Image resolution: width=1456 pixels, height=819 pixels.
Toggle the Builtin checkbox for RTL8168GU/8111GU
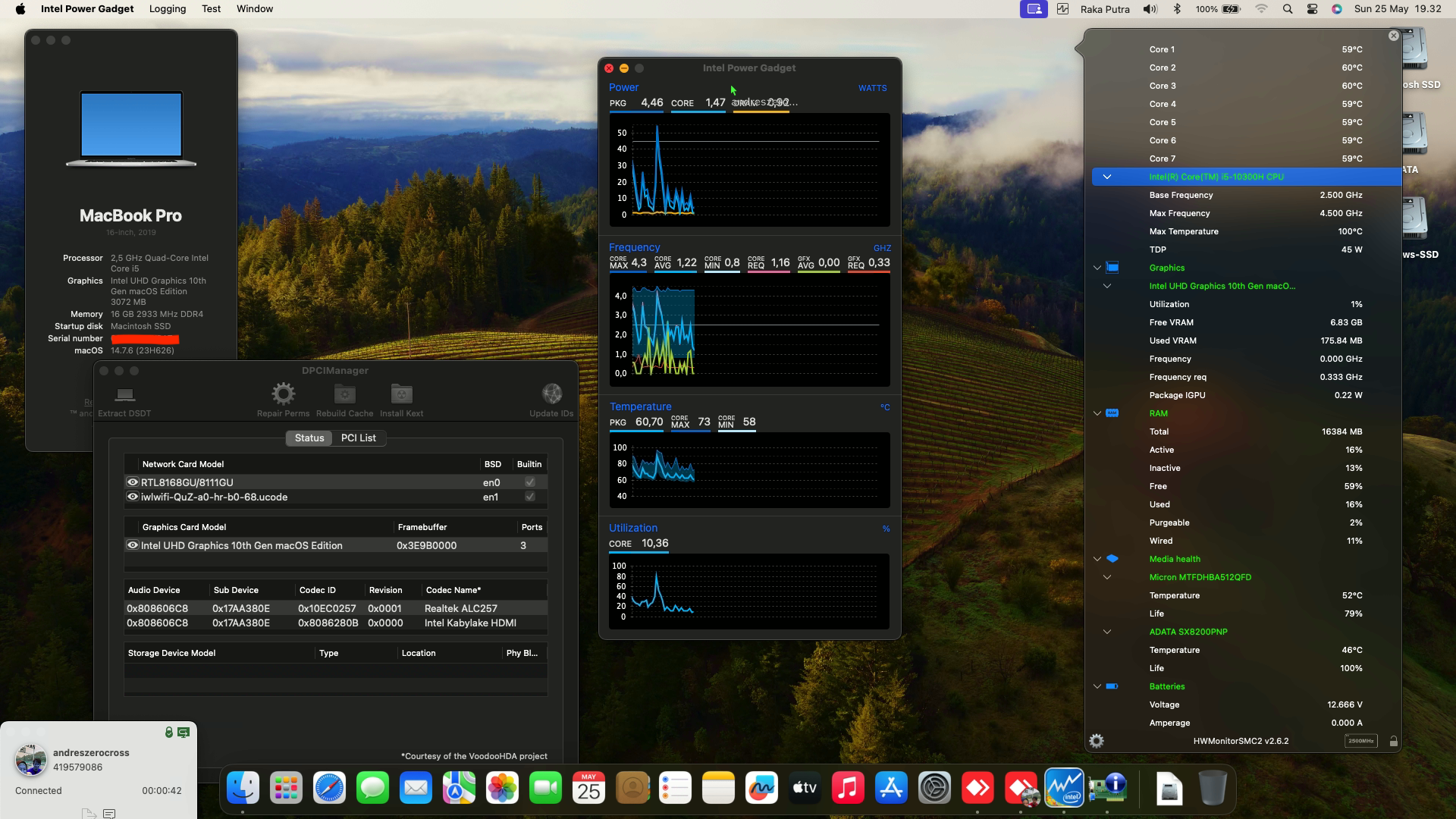coord(529,482)
